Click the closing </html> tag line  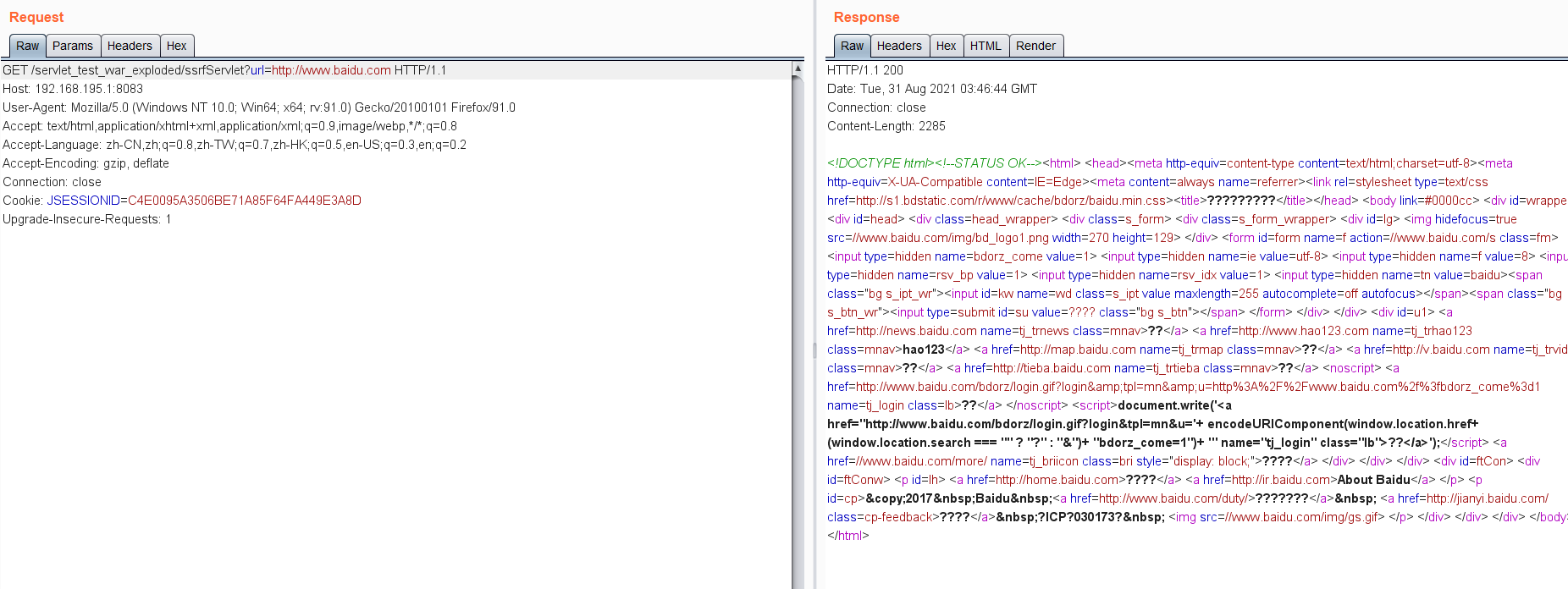click(x=847, y=536)
